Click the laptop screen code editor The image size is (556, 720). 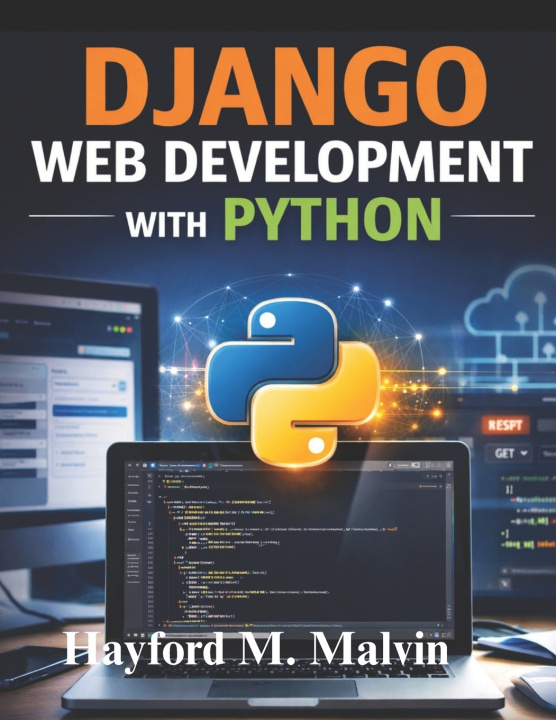point(288,549)
